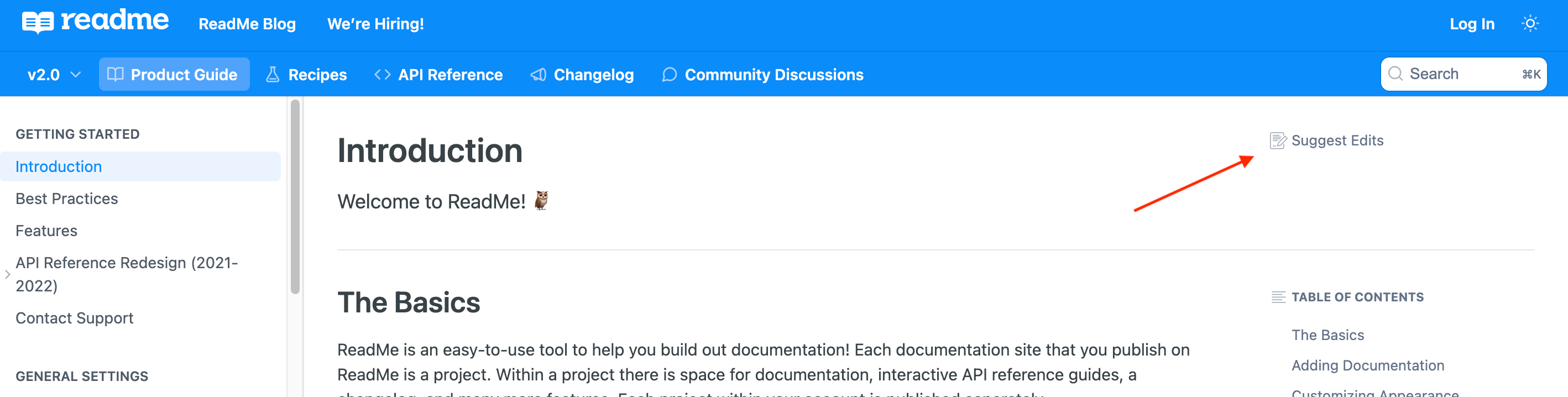Open the ReadMe Blog link
This screenshot has width=1568, height=397.
(247, 24)
